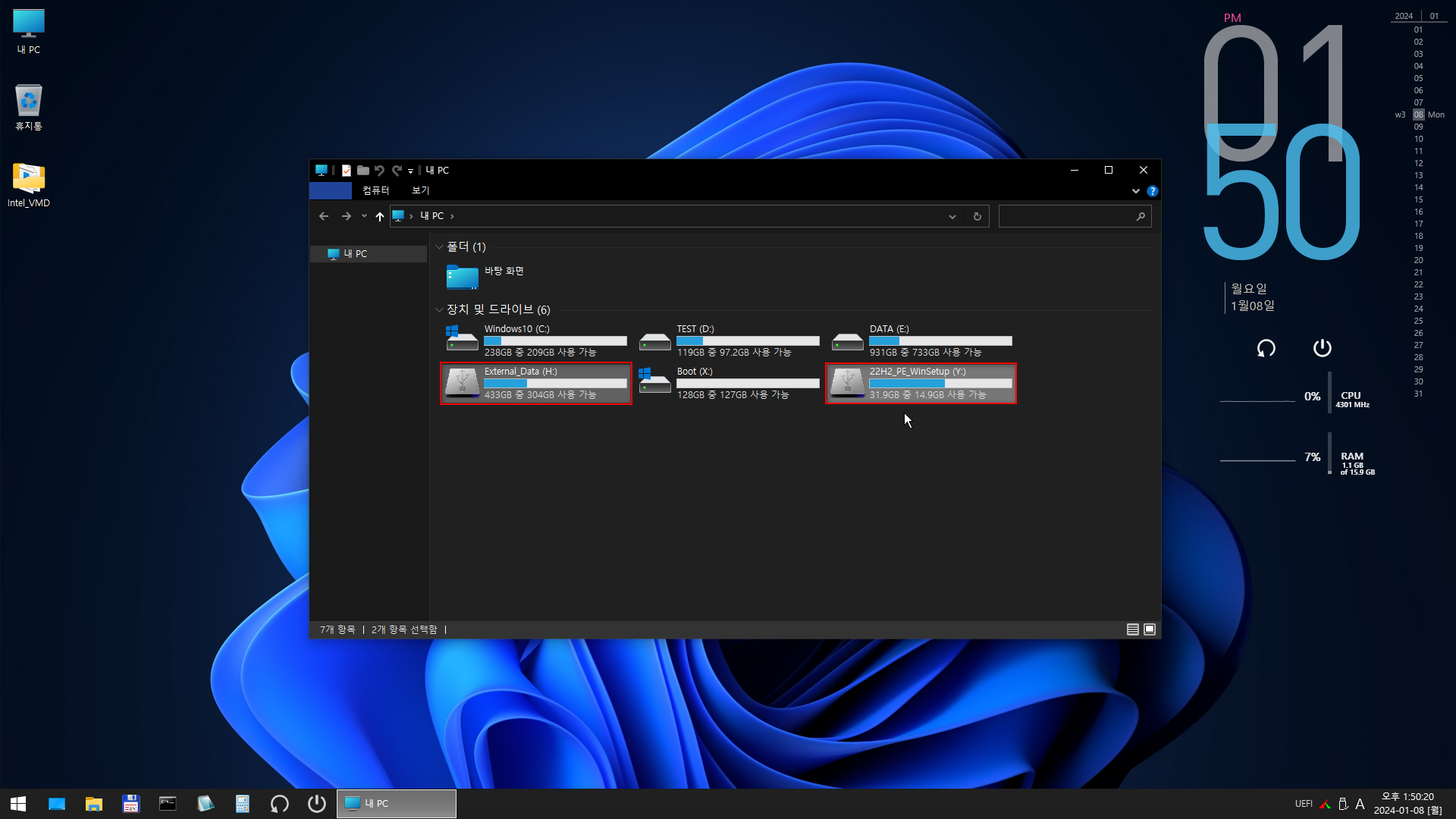Open the quick access toolbar customize dropdown

point(410,171)
